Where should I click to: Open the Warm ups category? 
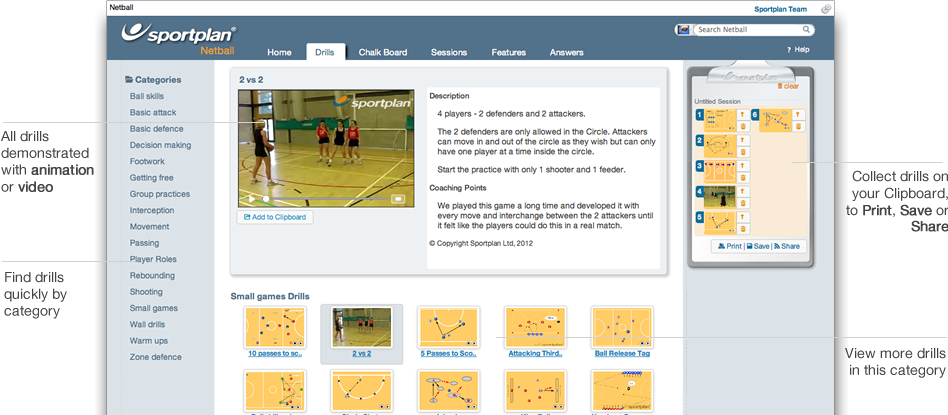coord(149,341)
